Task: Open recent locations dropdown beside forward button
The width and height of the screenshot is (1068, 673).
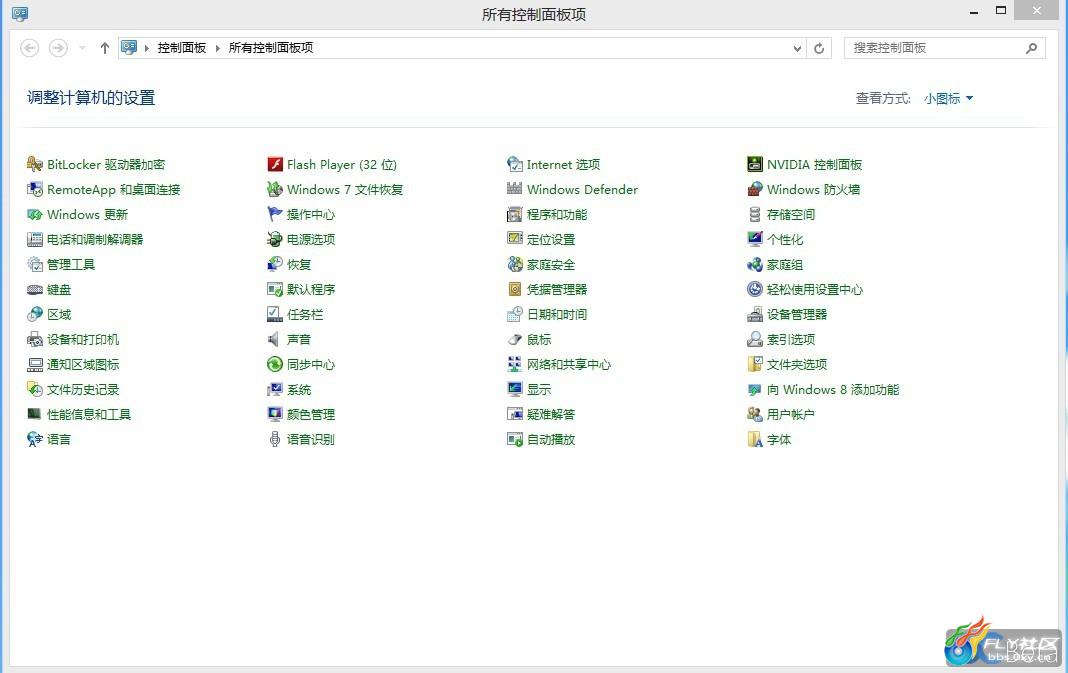Action: click(x=82, y=48)
